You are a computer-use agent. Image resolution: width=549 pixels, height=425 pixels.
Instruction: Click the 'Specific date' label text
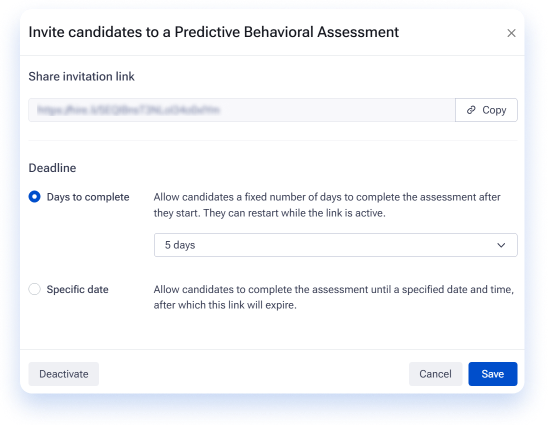(x=77, y=290)
